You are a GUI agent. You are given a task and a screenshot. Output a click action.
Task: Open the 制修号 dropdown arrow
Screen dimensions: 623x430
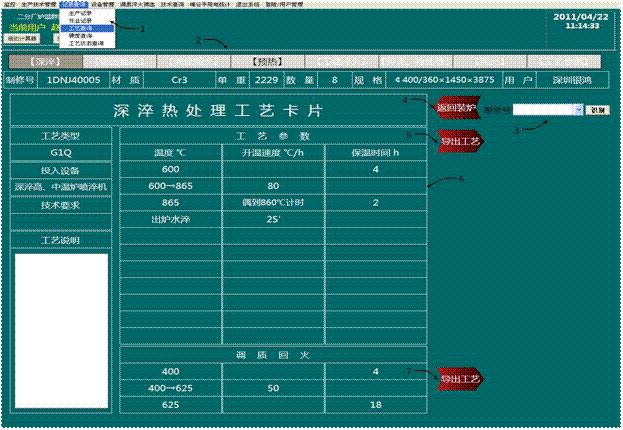click(x=579, y=109)
